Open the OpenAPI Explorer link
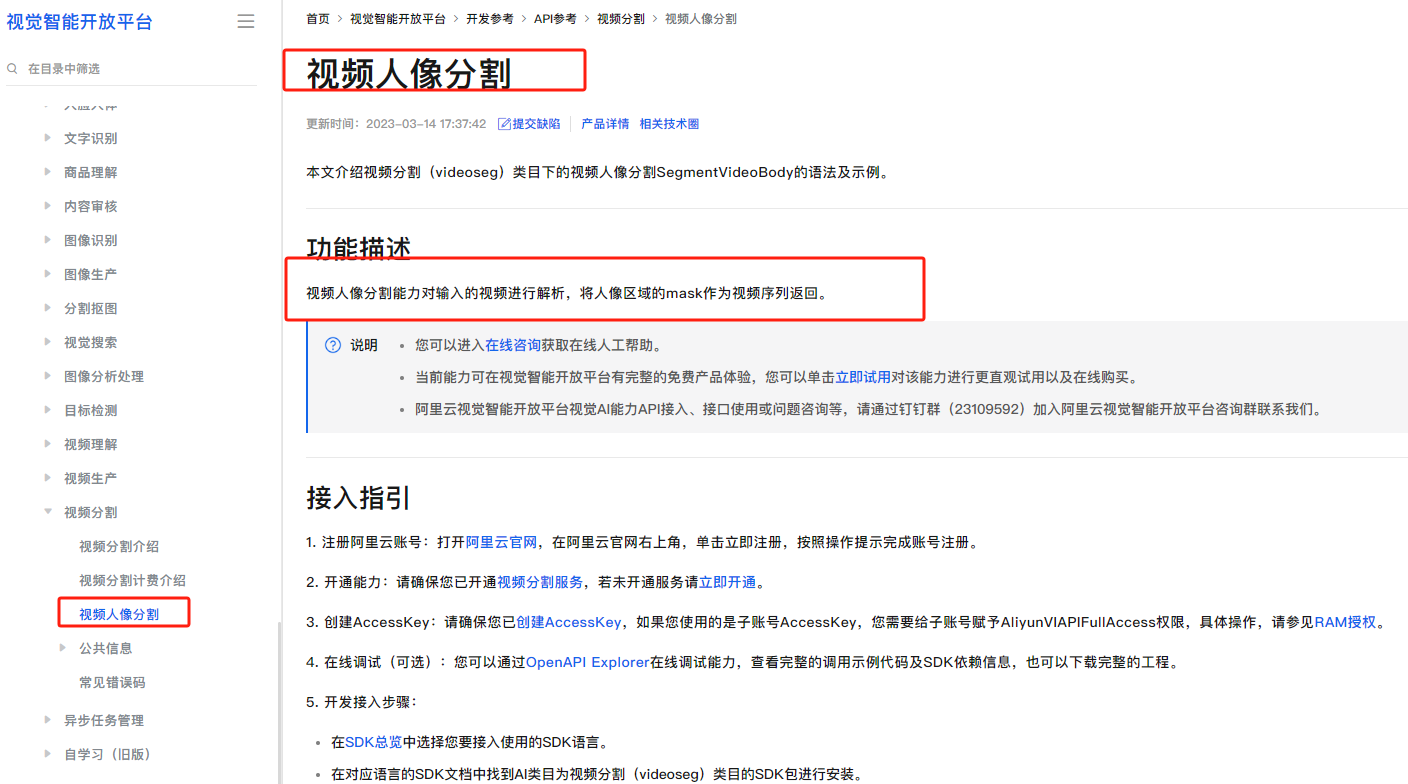This screenshot has height=784, width=1408. pyautogui.click(x=588, y=662)
